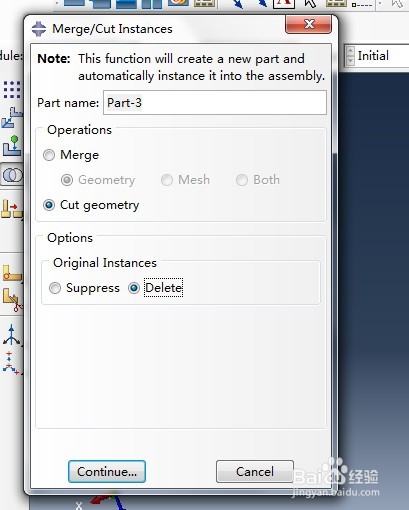Click the yellow blocks with red arrow tool

[12, 209]
